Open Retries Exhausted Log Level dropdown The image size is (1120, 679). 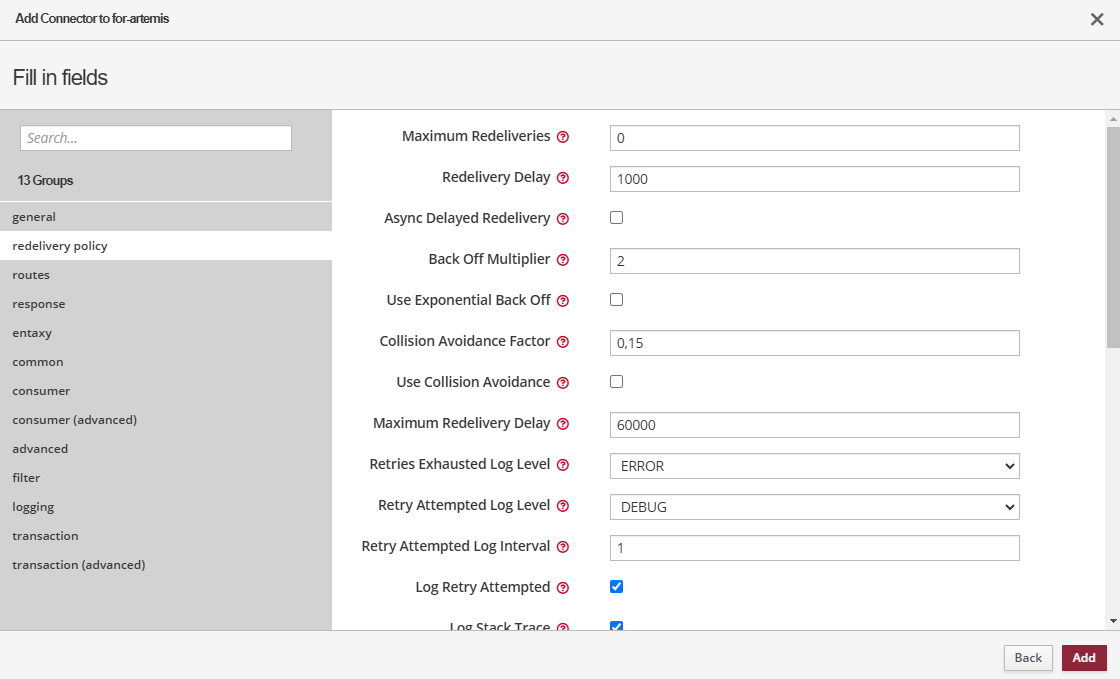[814, 466]
